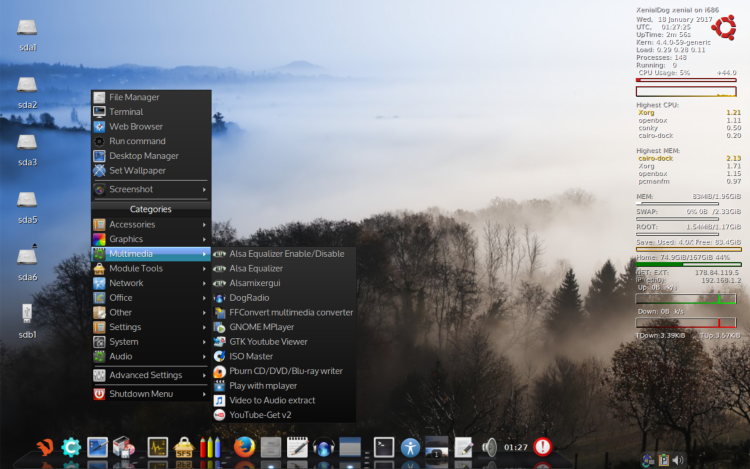Expand the Graphics category
Viewport: 750px width, 469px height.
pos(151,239)
